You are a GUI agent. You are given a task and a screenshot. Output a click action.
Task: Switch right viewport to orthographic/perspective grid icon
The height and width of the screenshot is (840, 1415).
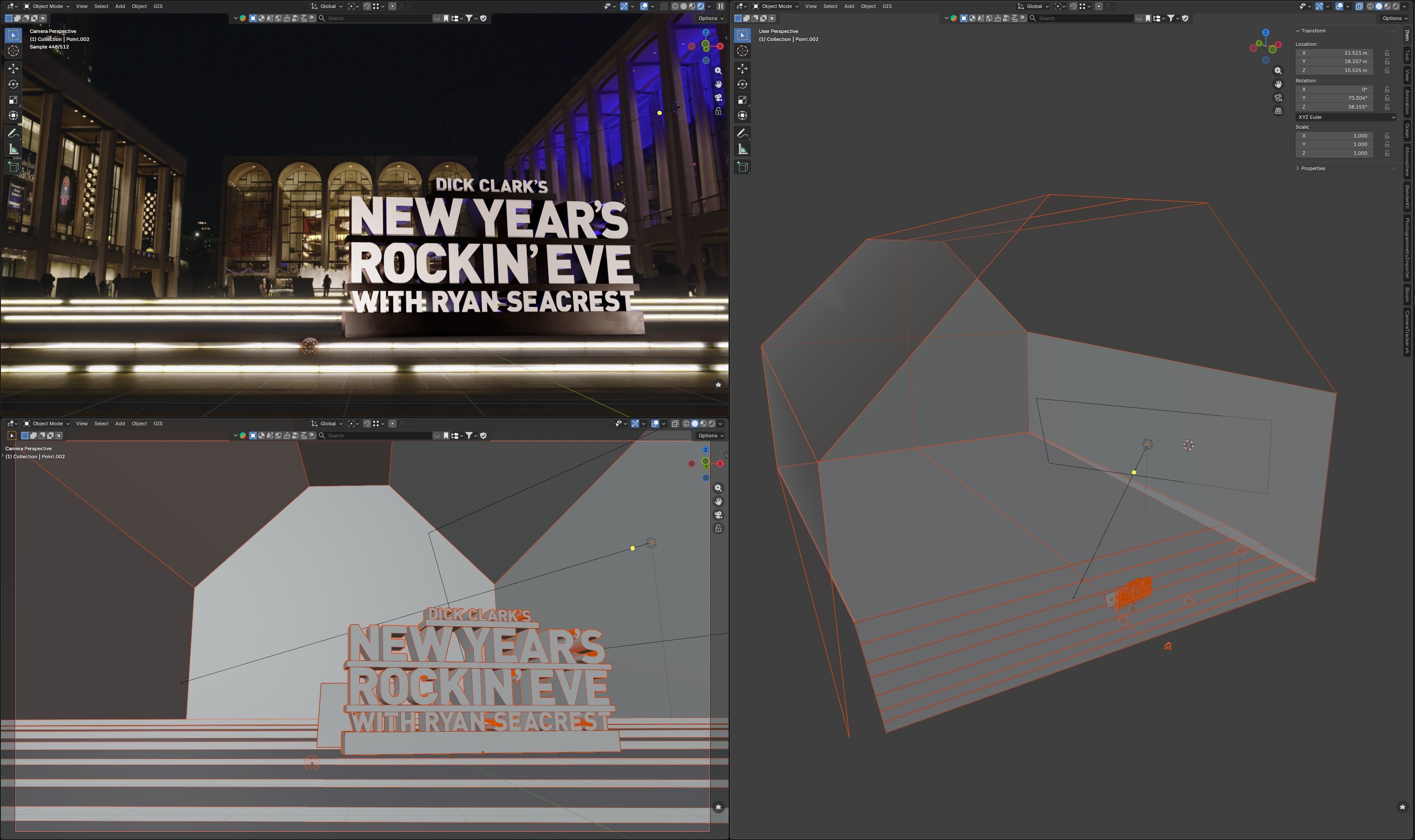1278,111
